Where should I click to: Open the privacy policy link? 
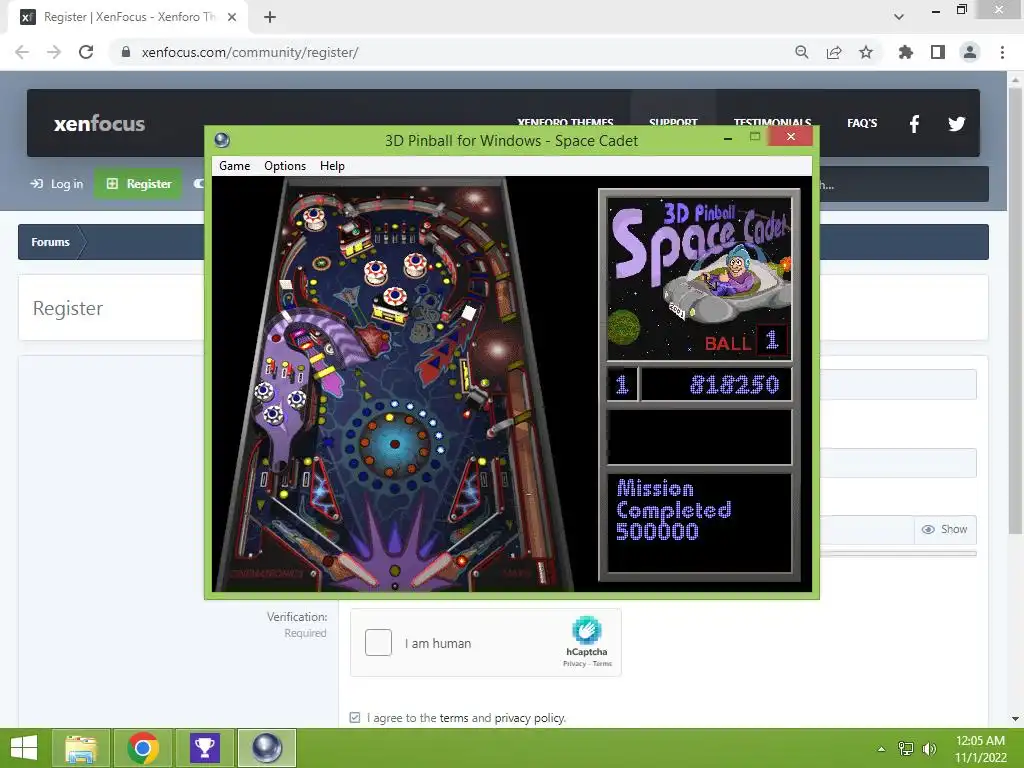click(529, 718)
